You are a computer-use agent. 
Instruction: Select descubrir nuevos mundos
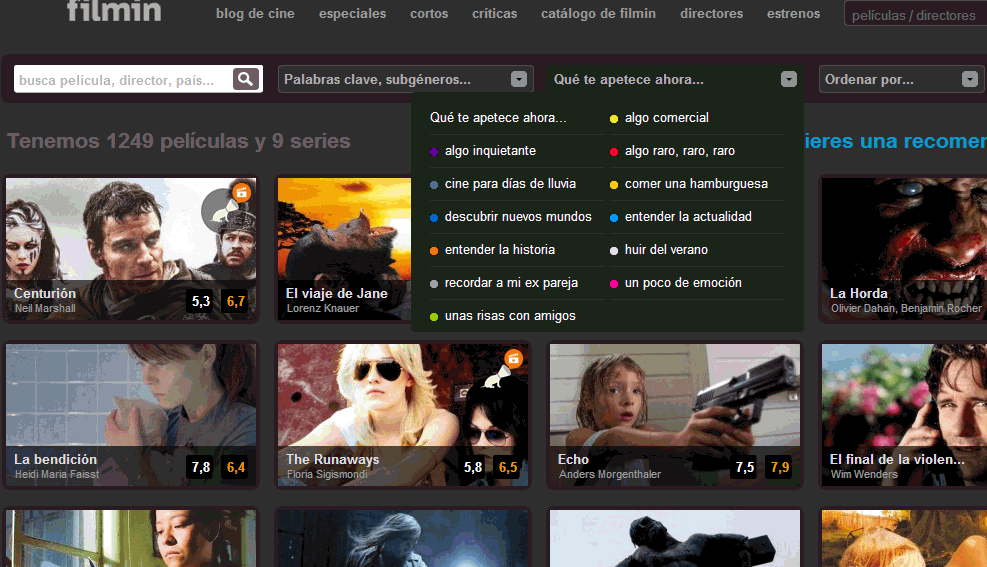click(517, 217)
